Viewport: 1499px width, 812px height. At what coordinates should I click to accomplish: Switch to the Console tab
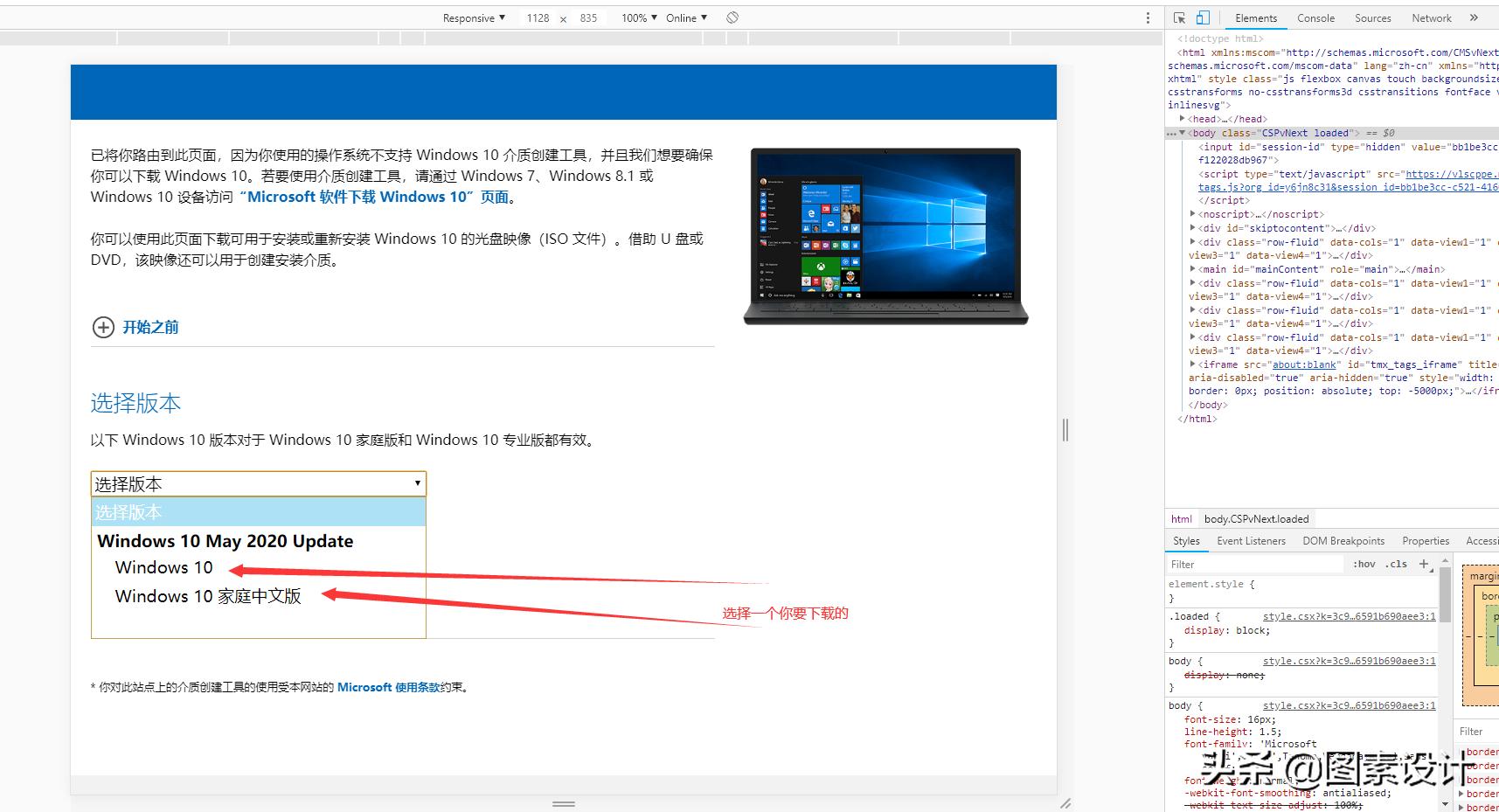point(1315,17)
